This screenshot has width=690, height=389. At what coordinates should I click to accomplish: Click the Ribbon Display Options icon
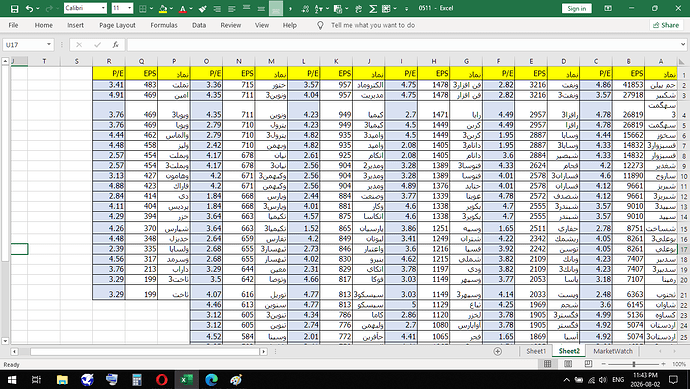click(608, 8)
